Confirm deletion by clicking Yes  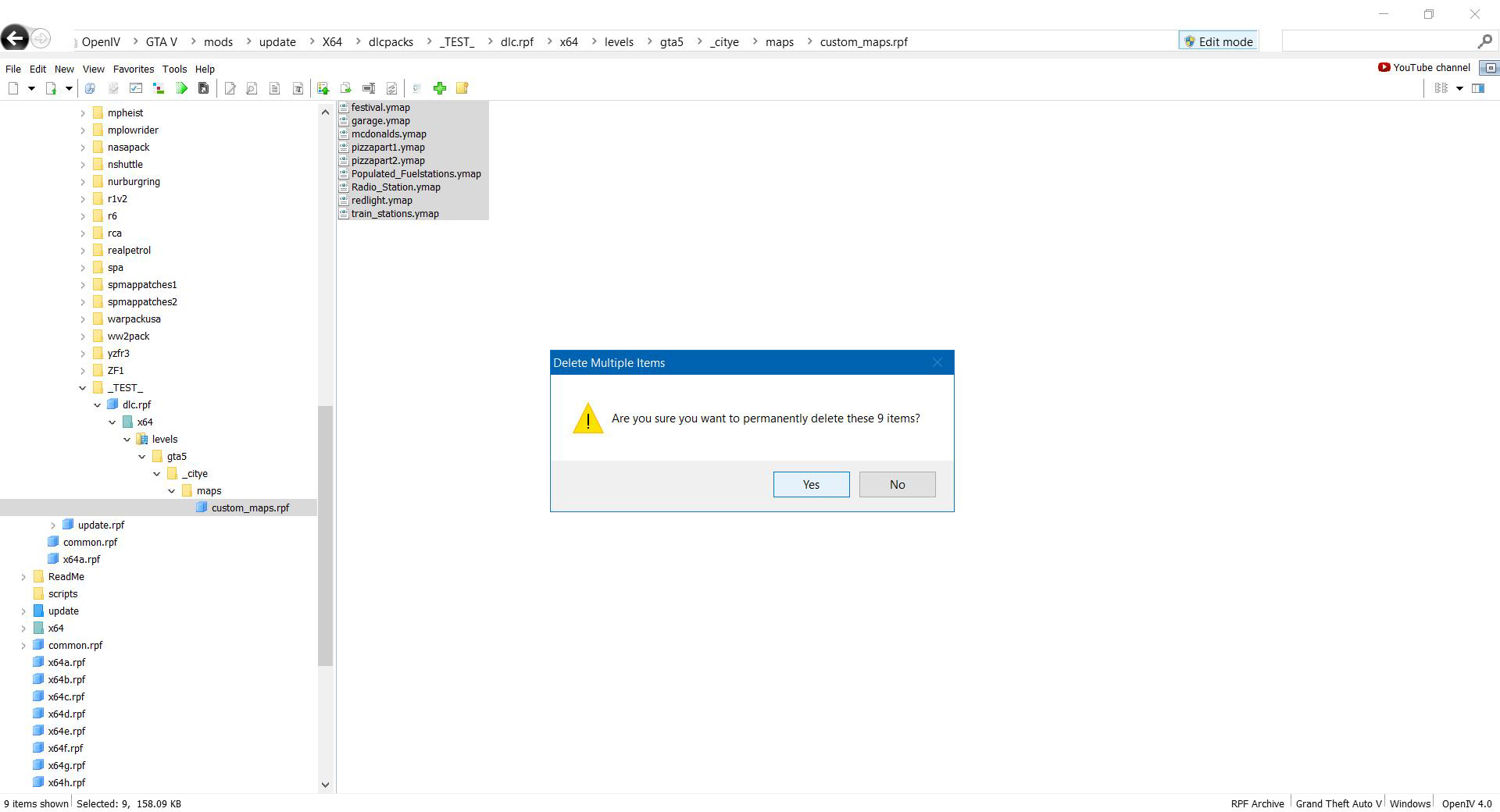pyautogui.click(x=811, y=484)
